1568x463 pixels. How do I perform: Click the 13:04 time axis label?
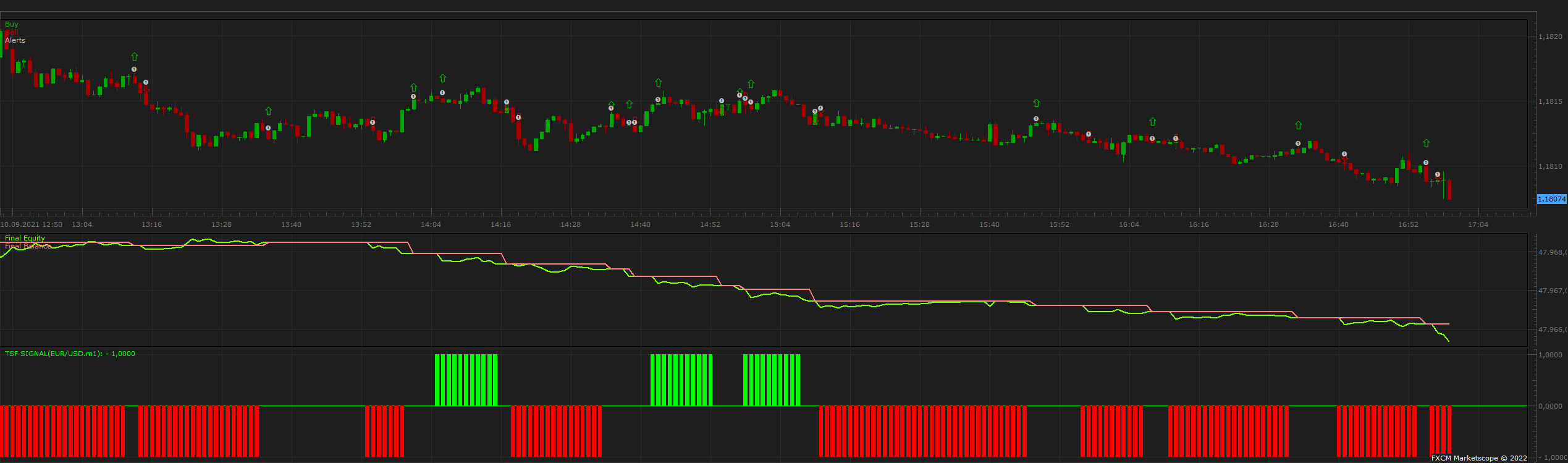[82, 224]
